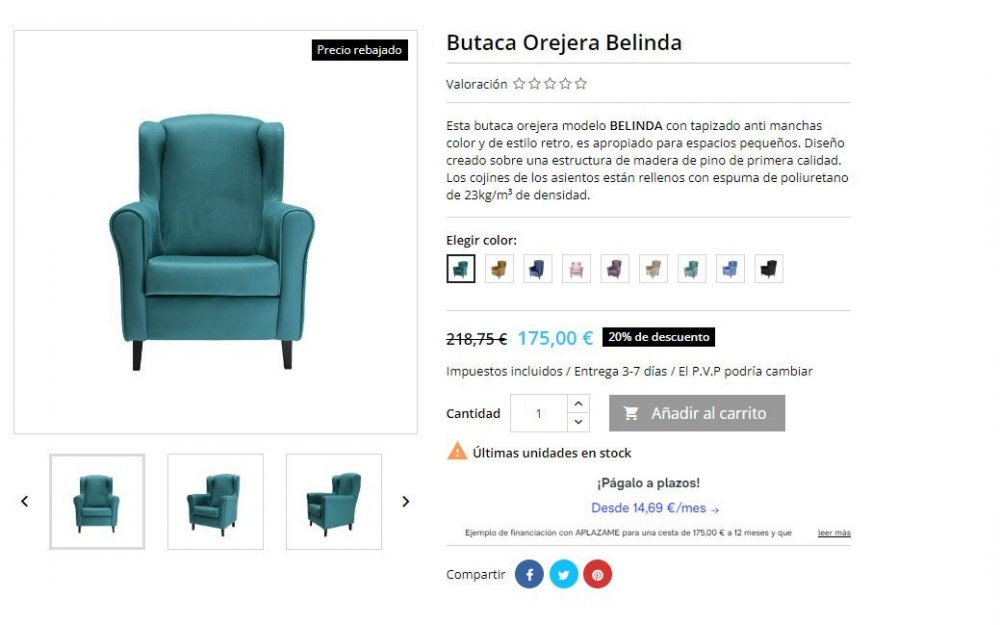Open the Desde 14,69 €/mes financing link
Viewport: 1000px width, 625px height.
(x=655, y=508)
